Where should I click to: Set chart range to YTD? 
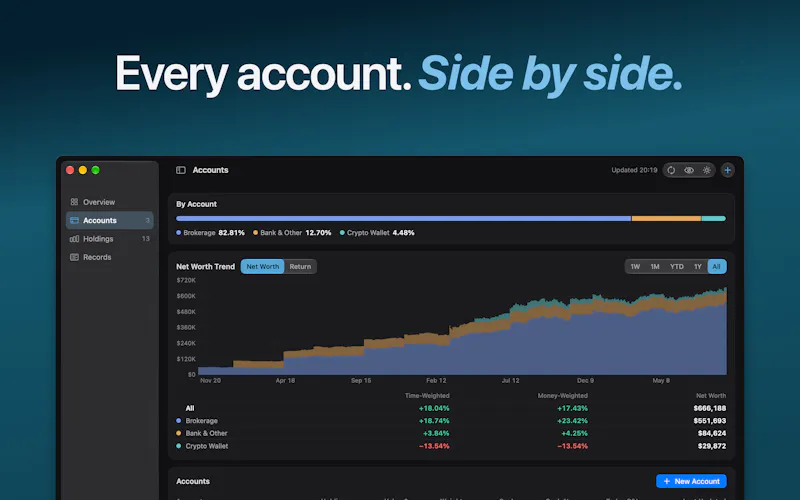(677, 266)
